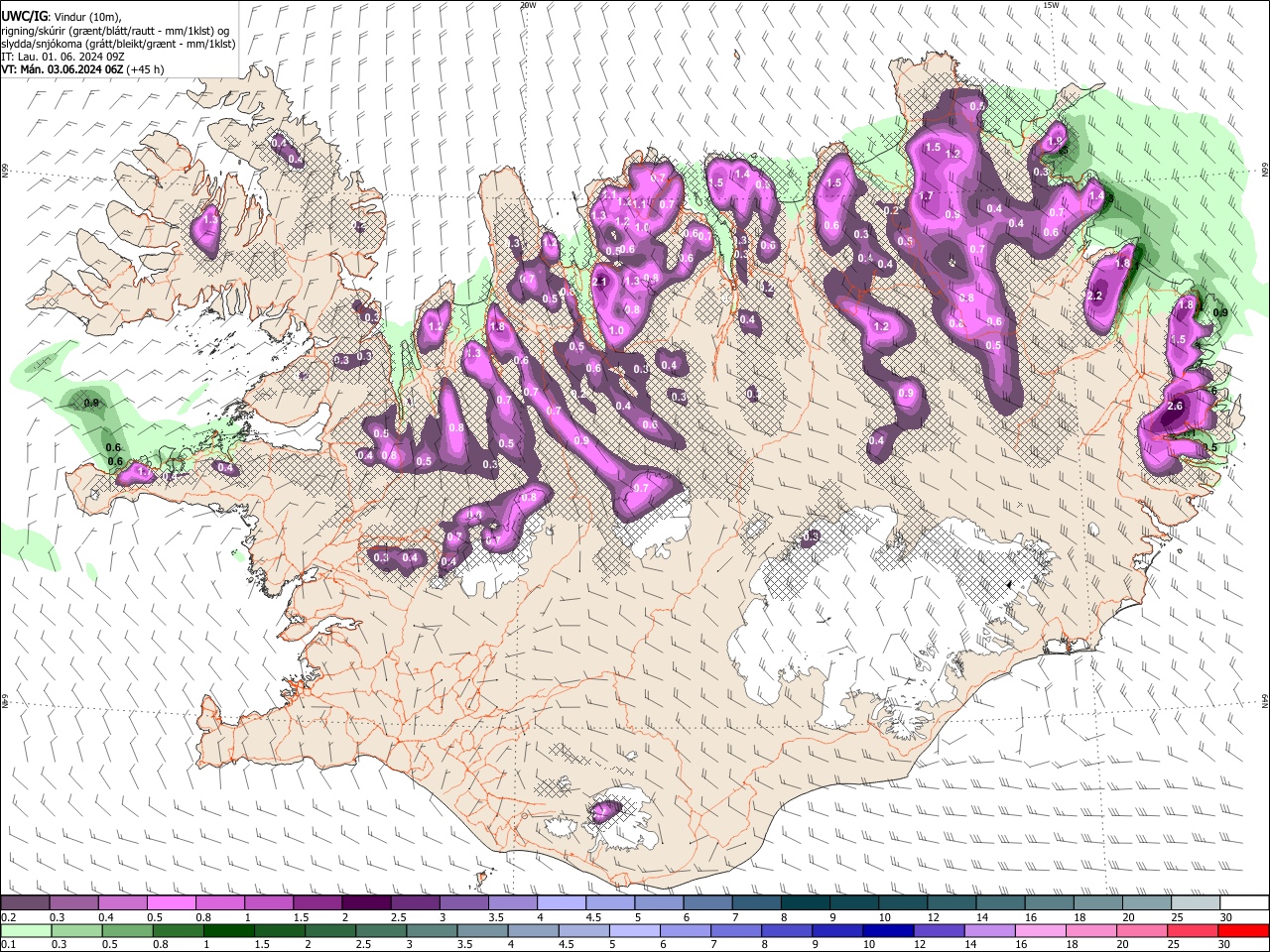Image resolution: width=1270 pixels, height=952 pixels.
Task: Click the '15W' longitude label
Action: point(1051,5)
